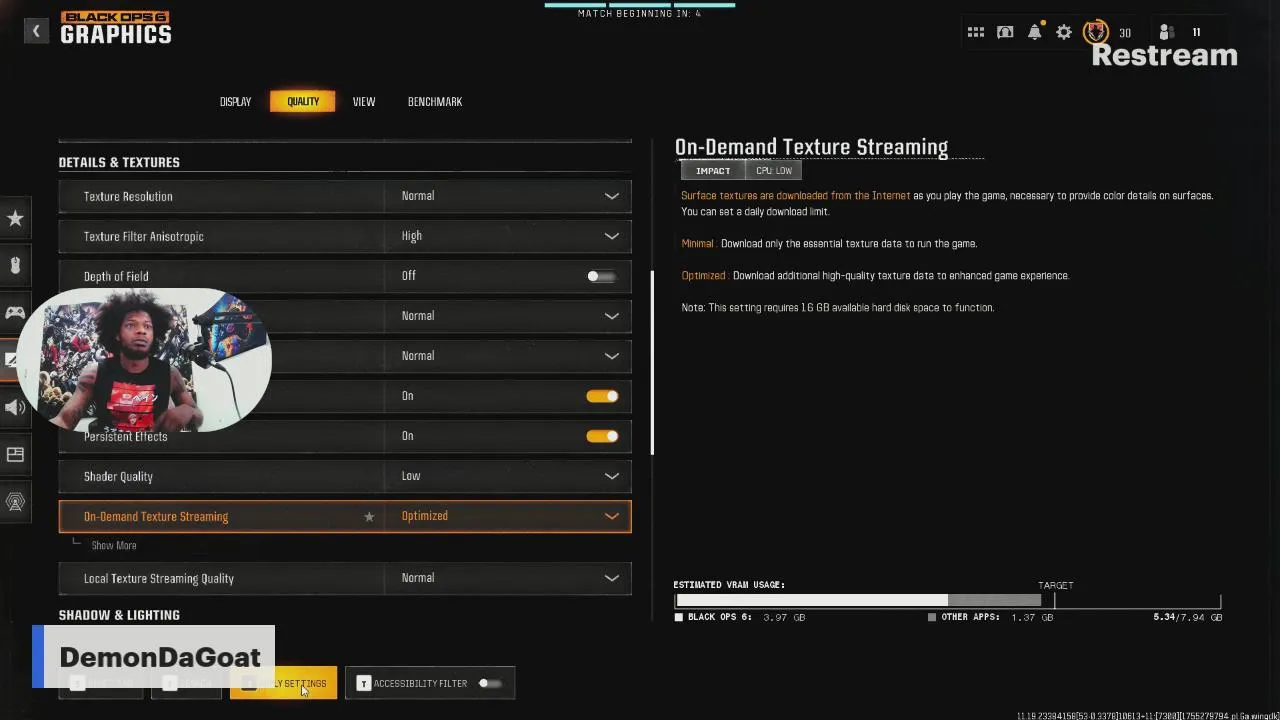
Task: Switch to the Quality tab
Action: (x=303, y=102)
